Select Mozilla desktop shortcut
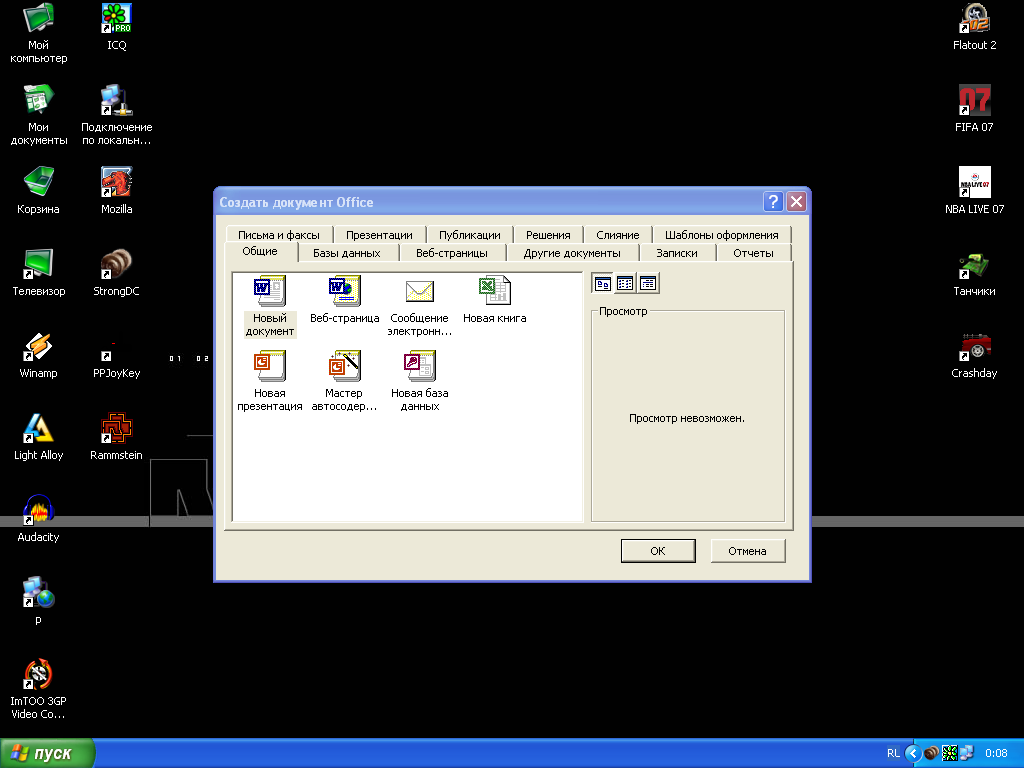 coord(117,191)
